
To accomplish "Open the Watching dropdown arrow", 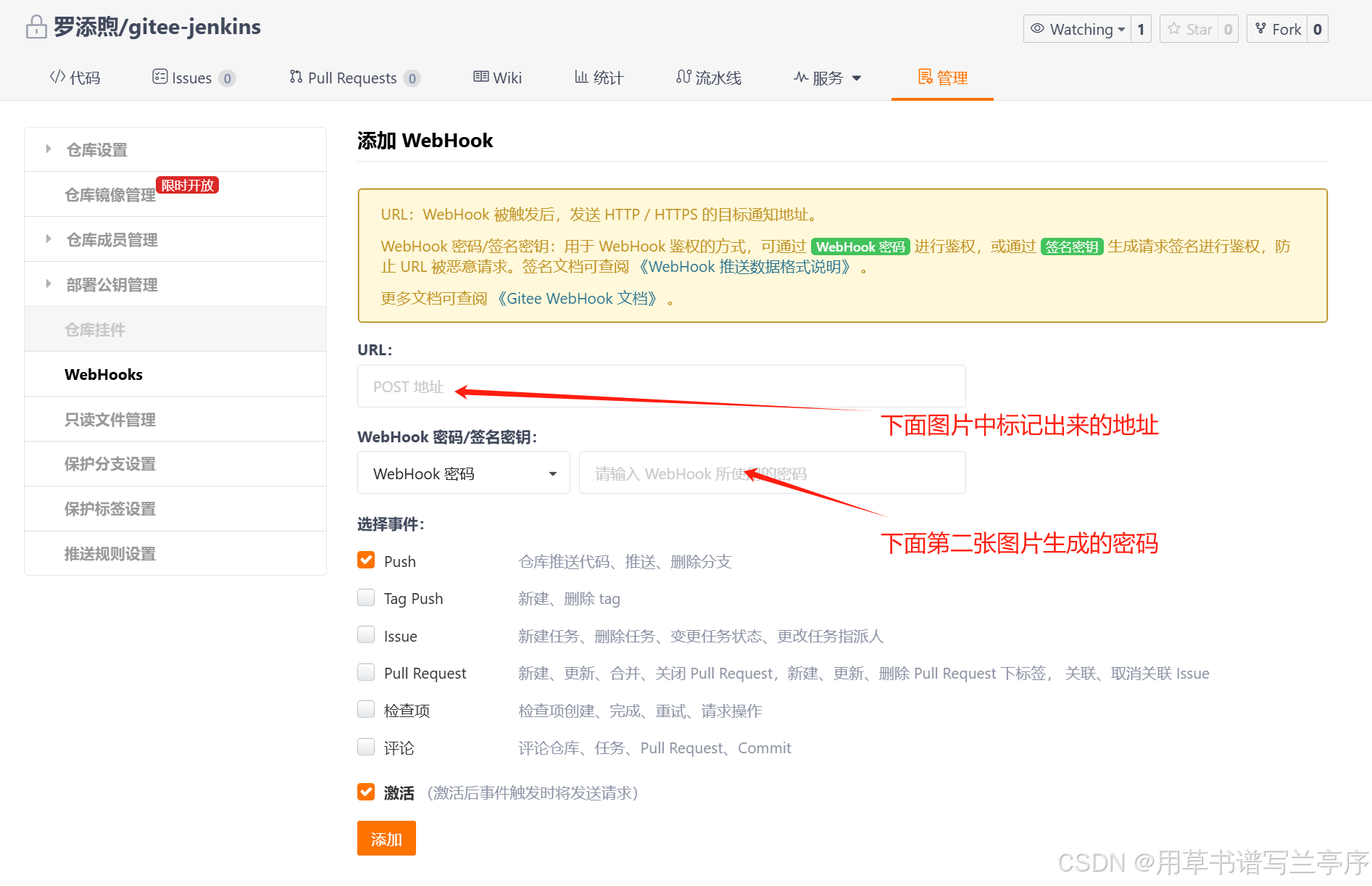I will [1122, 30].
